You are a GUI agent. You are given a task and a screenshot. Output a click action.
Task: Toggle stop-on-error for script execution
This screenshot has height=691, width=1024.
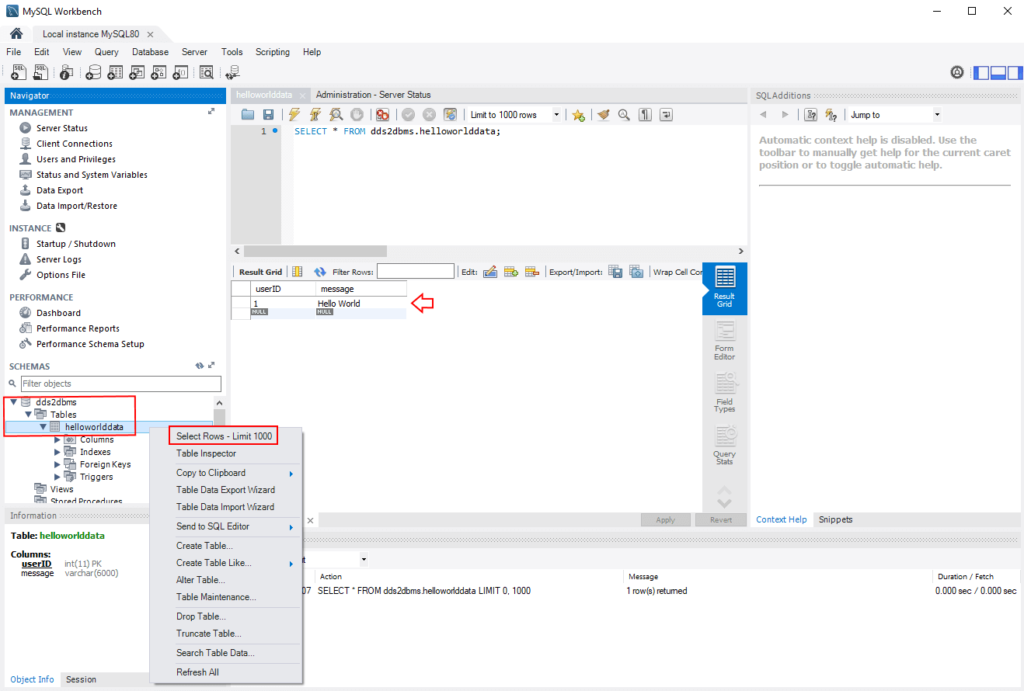[383, 115]
